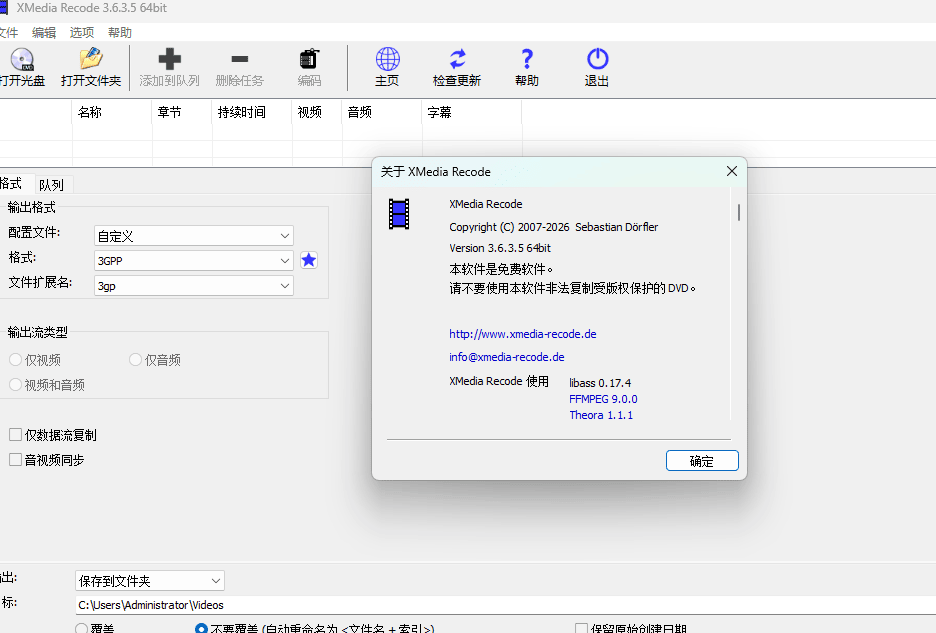Click the 音频 column header

(x=382, y=112)
